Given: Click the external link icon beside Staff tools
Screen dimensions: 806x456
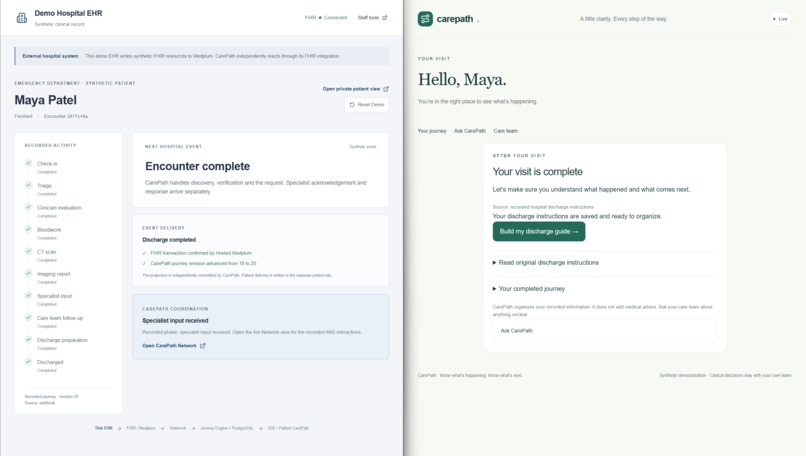Looking at the screenshot, I should (384, 17).
